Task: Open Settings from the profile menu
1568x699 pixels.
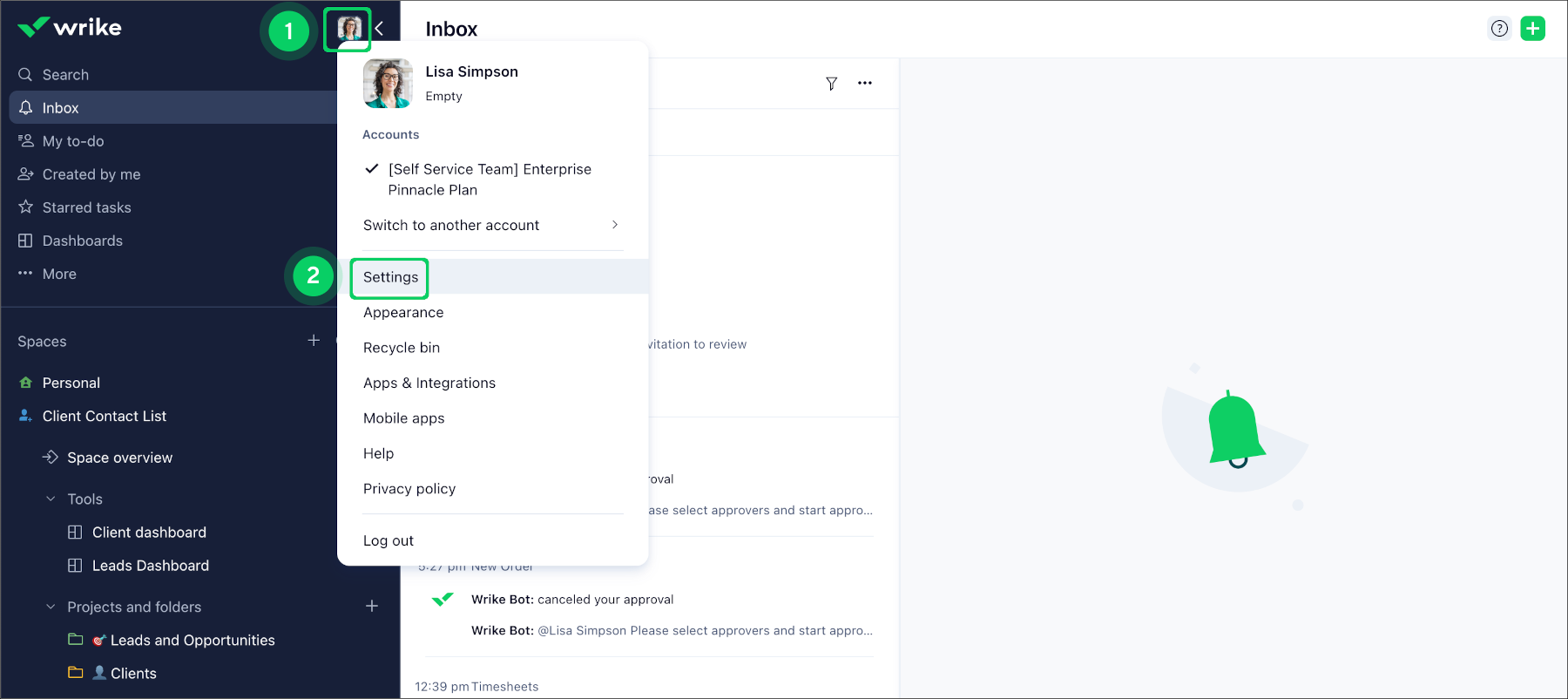Action: 390,277
